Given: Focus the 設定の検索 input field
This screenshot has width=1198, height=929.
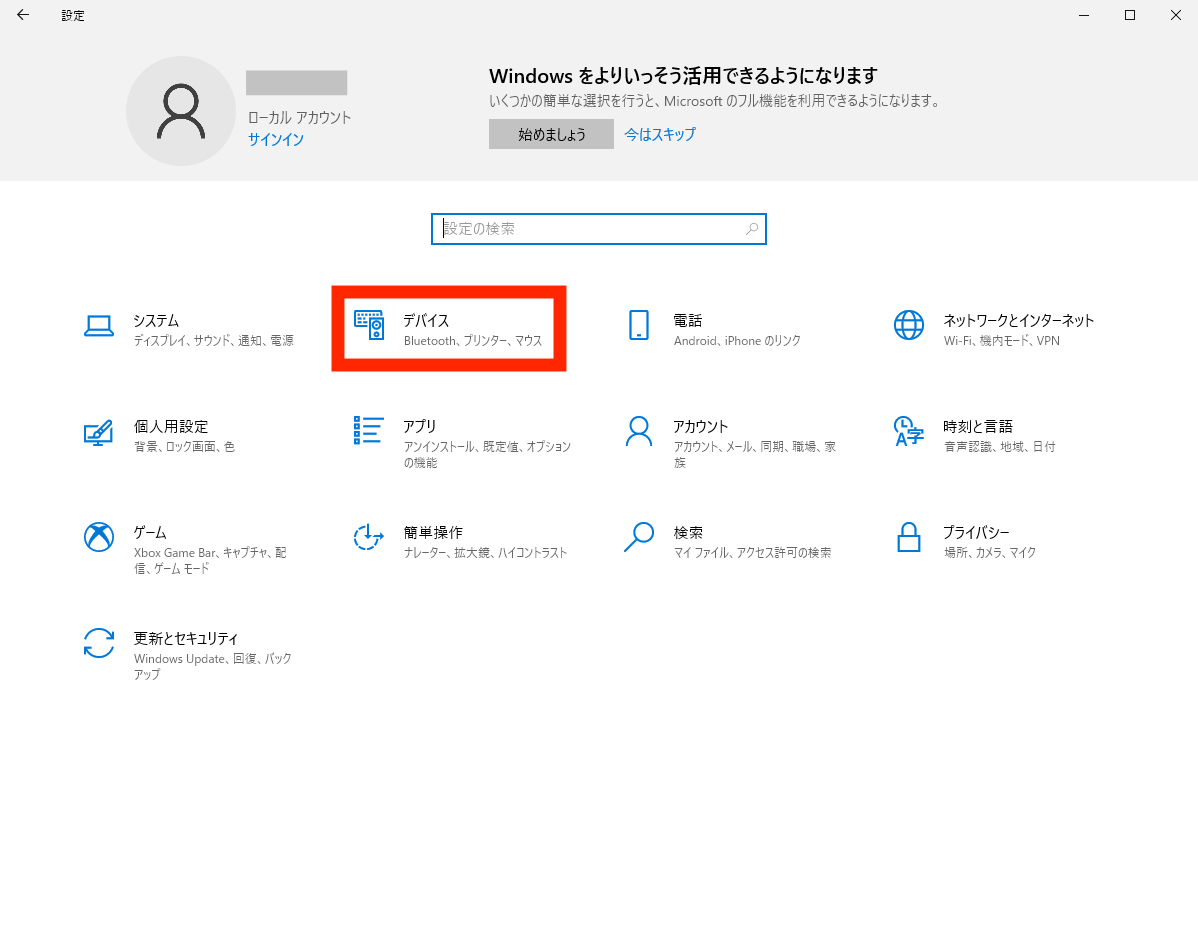Looking at the screenshot, I should [x=598, y=228].
